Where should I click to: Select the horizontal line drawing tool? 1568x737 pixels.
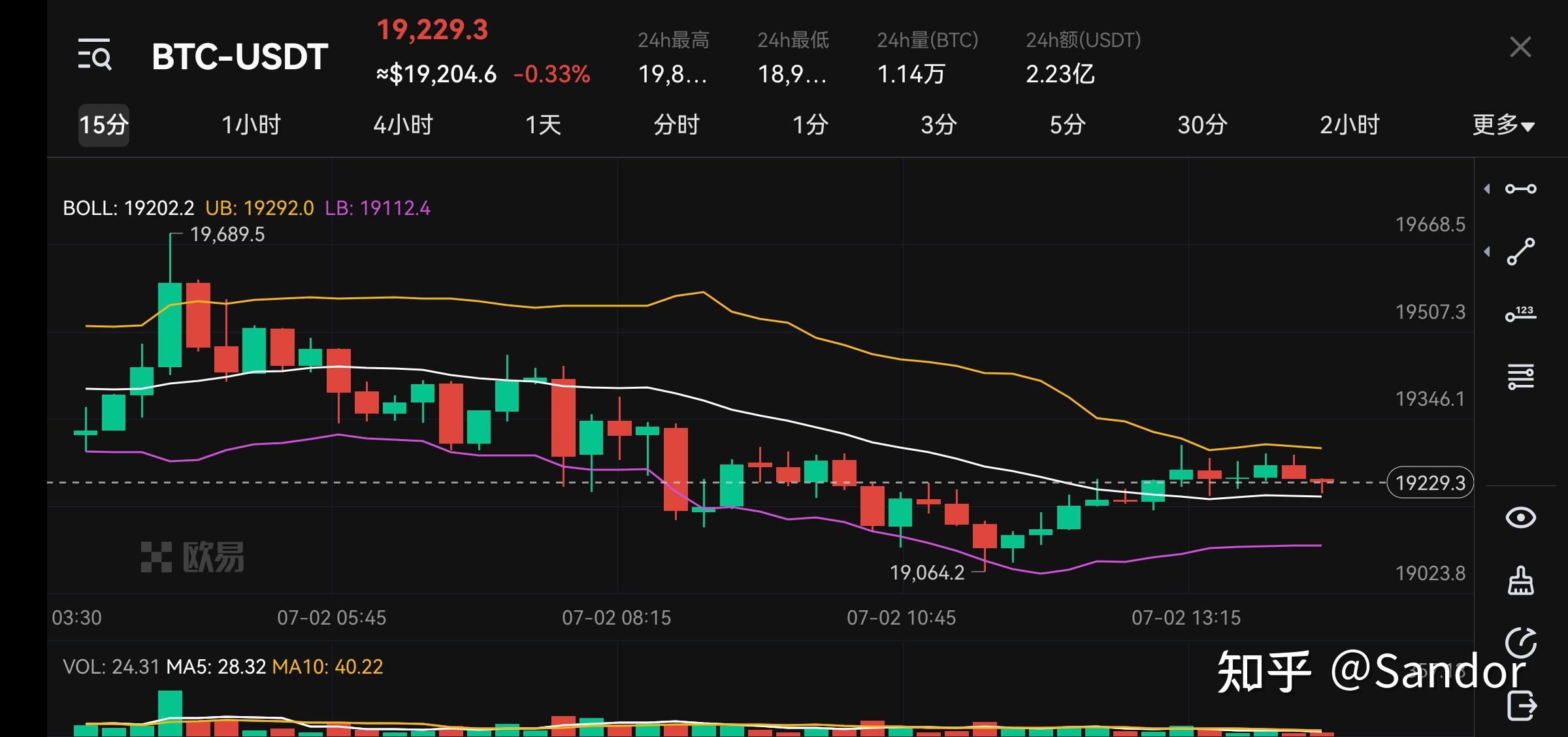(1521, 189)
